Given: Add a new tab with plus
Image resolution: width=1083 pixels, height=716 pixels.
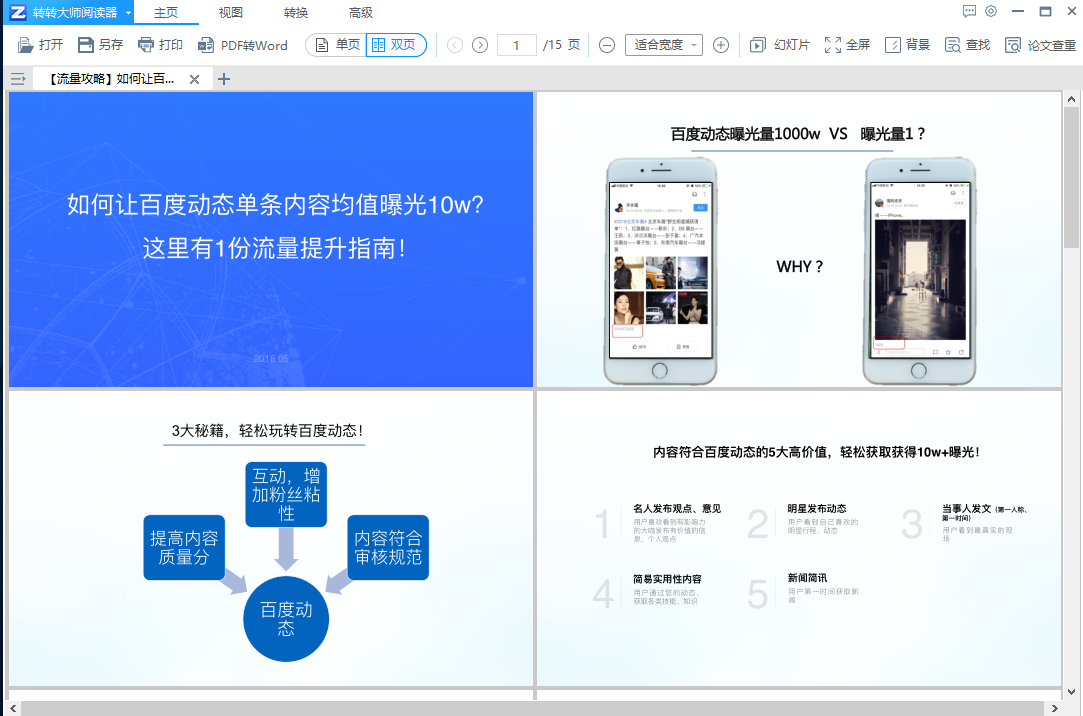Looking at the screenshot, I should click(x=224, y=79).
